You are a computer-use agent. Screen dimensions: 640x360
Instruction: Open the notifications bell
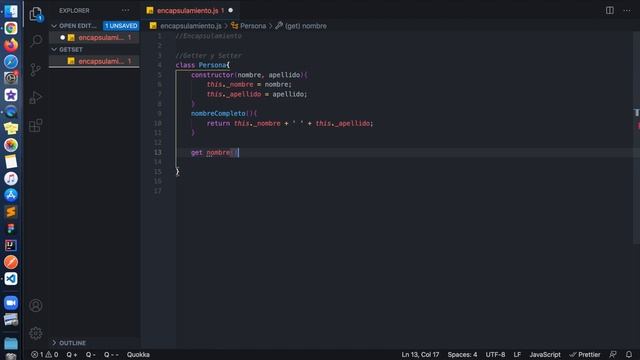(x=629, y=354)
